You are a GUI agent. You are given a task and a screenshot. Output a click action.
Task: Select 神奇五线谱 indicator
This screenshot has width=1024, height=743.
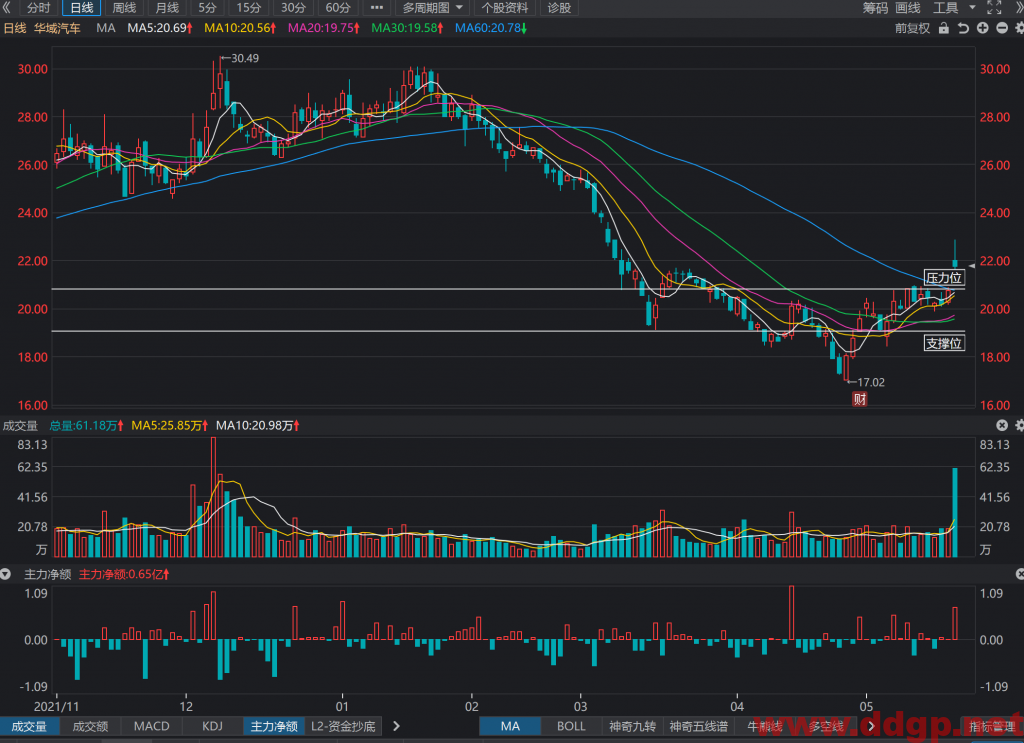point(699,726)
